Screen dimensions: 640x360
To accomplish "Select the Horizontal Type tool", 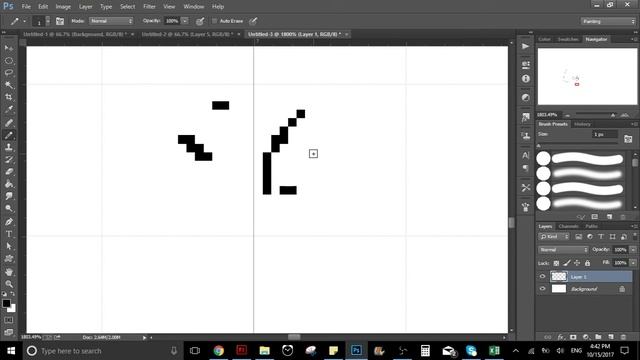I will pyautogui.click(x=9, y=234).
